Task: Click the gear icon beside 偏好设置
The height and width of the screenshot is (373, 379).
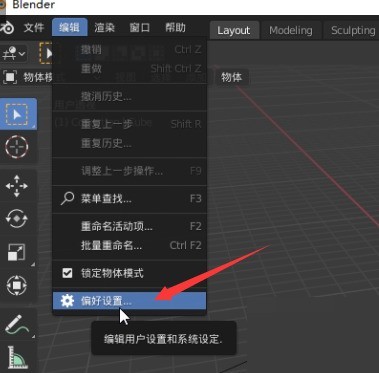Action: point(67,301)
